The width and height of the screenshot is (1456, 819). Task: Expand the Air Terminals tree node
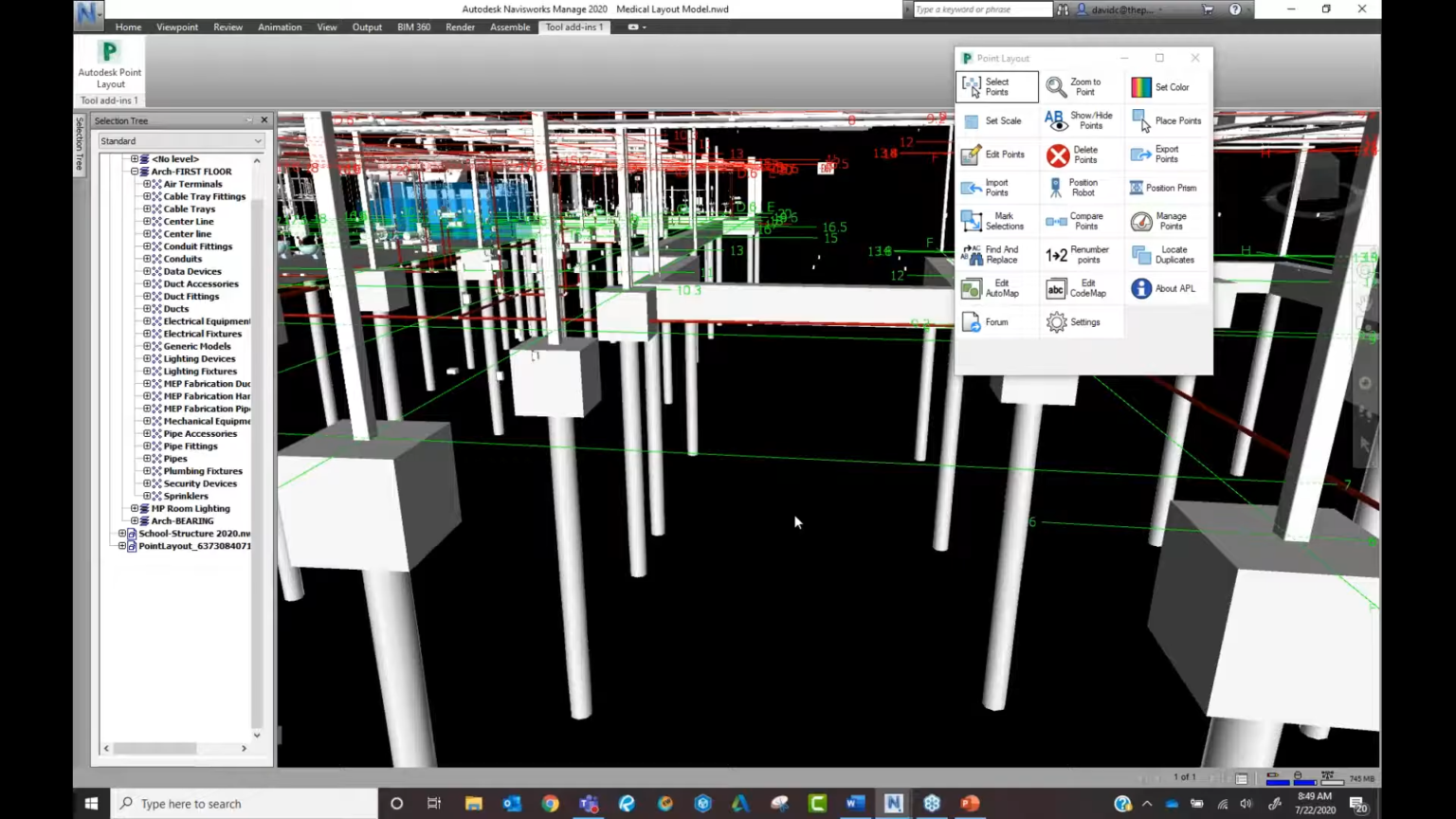click(147, 184)
